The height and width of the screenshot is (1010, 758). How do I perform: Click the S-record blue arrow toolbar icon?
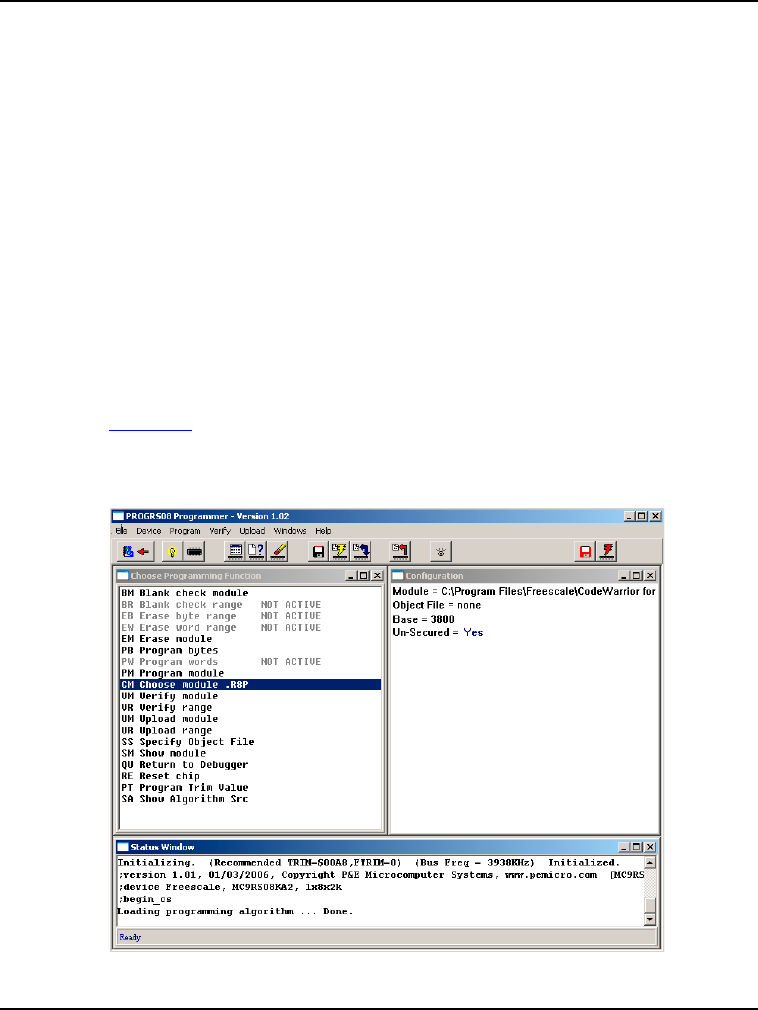[361, 551]
